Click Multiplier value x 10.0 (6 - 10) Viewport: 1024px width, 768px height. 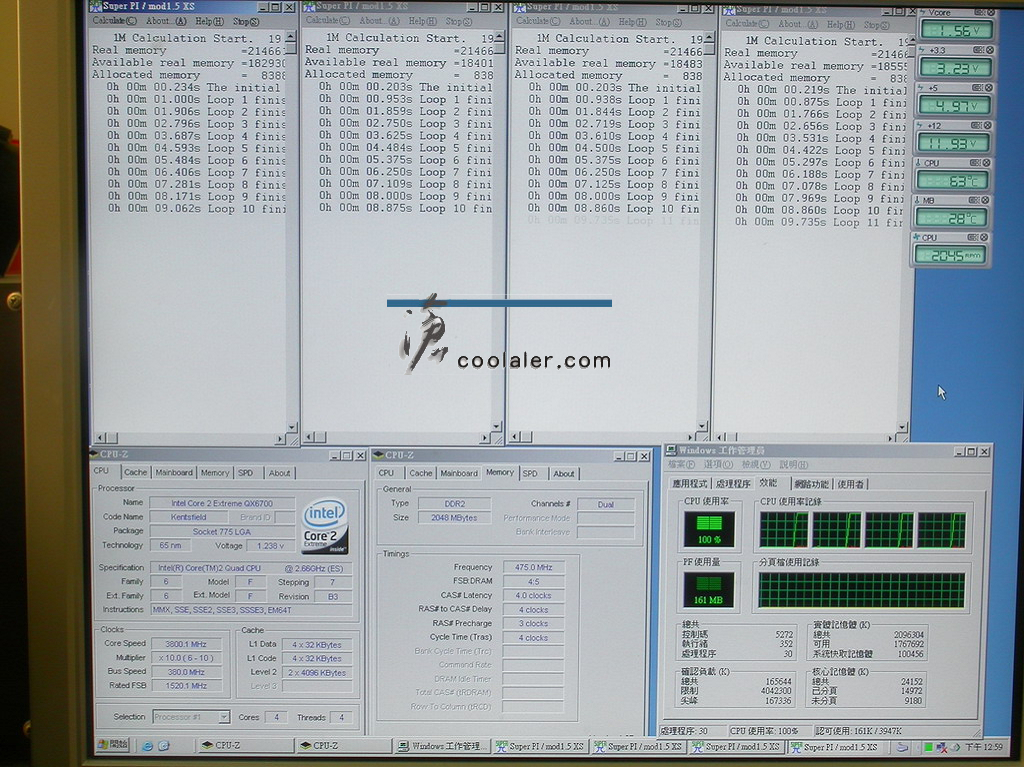[x=186, y=658]
